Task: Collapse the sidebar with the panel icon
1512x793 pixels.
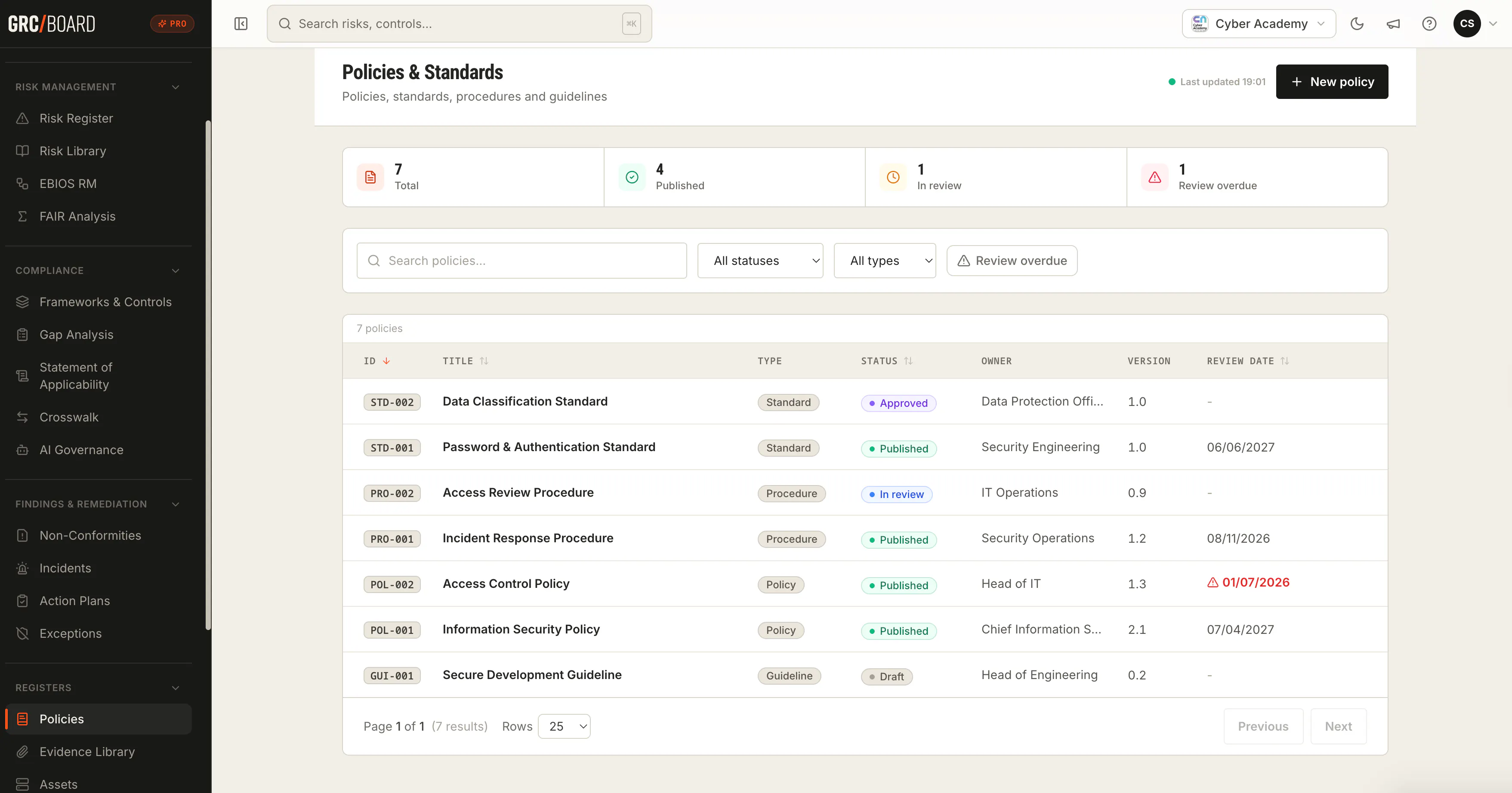Action: (x=241, y=24)
